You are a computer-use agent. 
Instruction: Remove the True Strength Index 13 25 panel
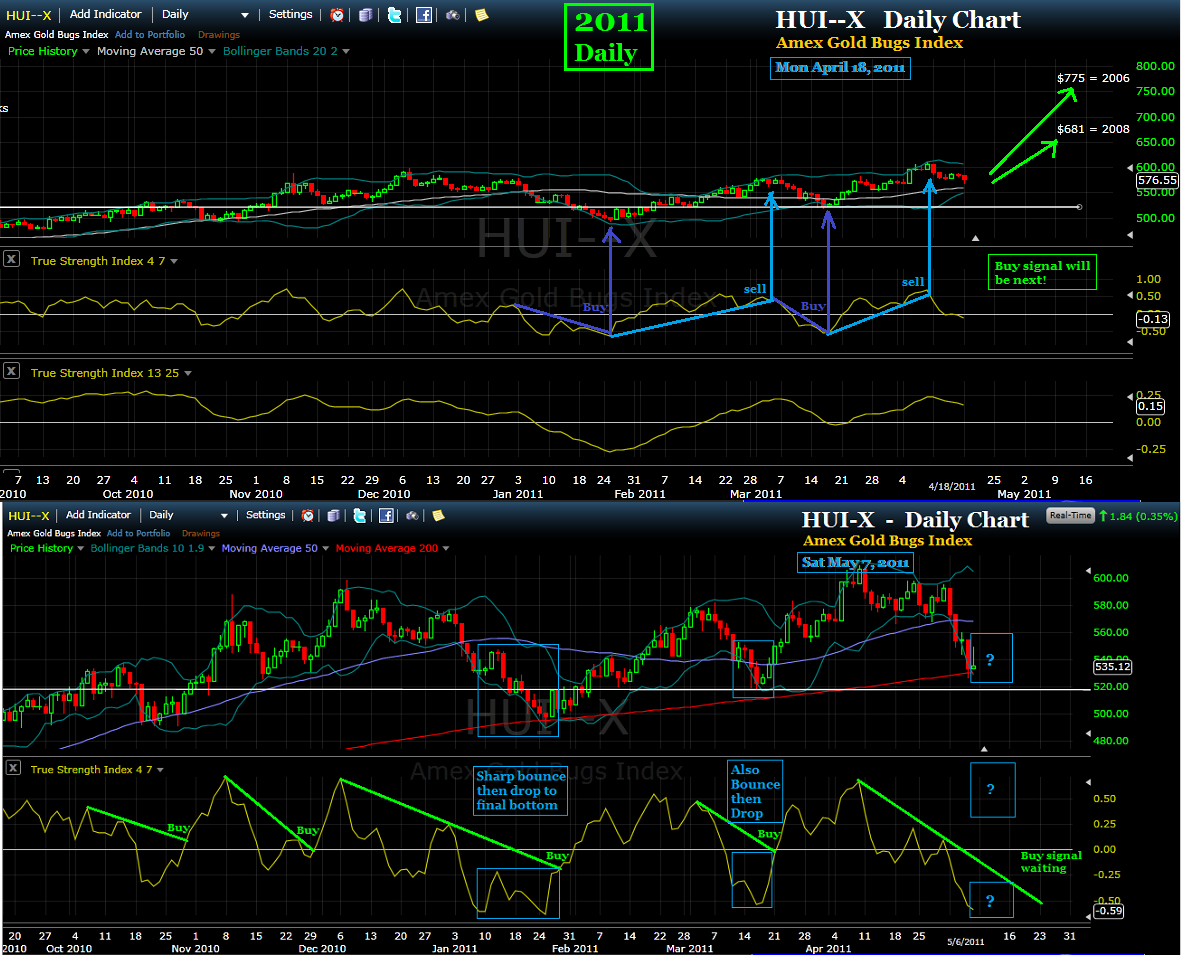coord(11,372)
